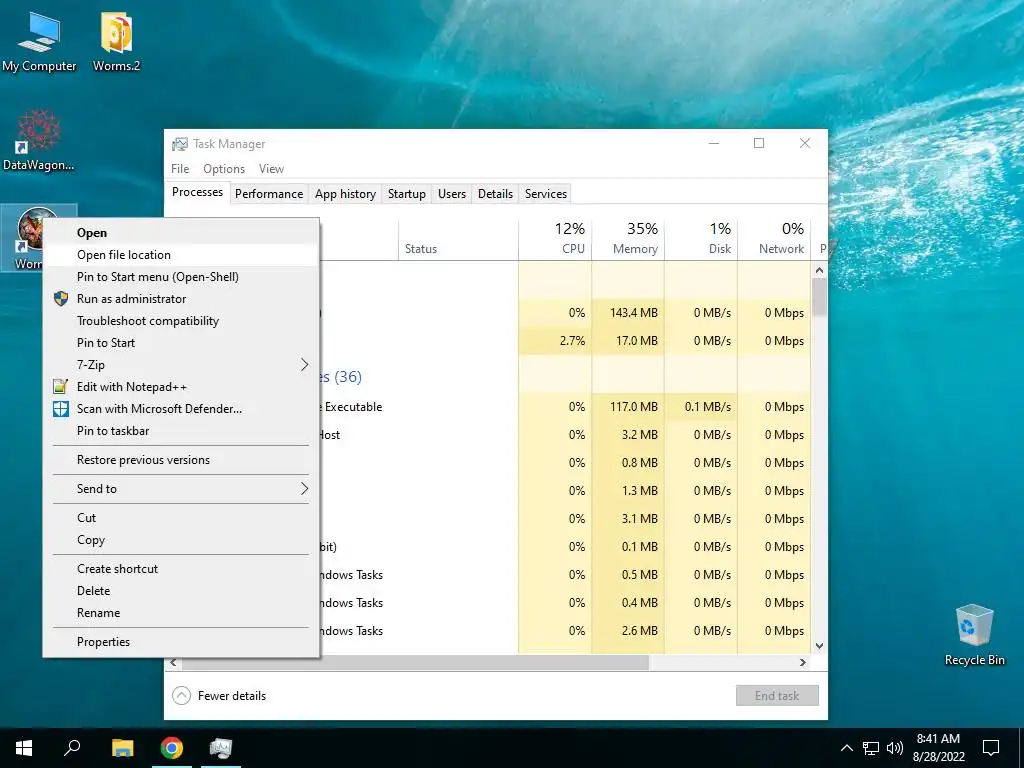Open Properties from context menu

(181, 641)
